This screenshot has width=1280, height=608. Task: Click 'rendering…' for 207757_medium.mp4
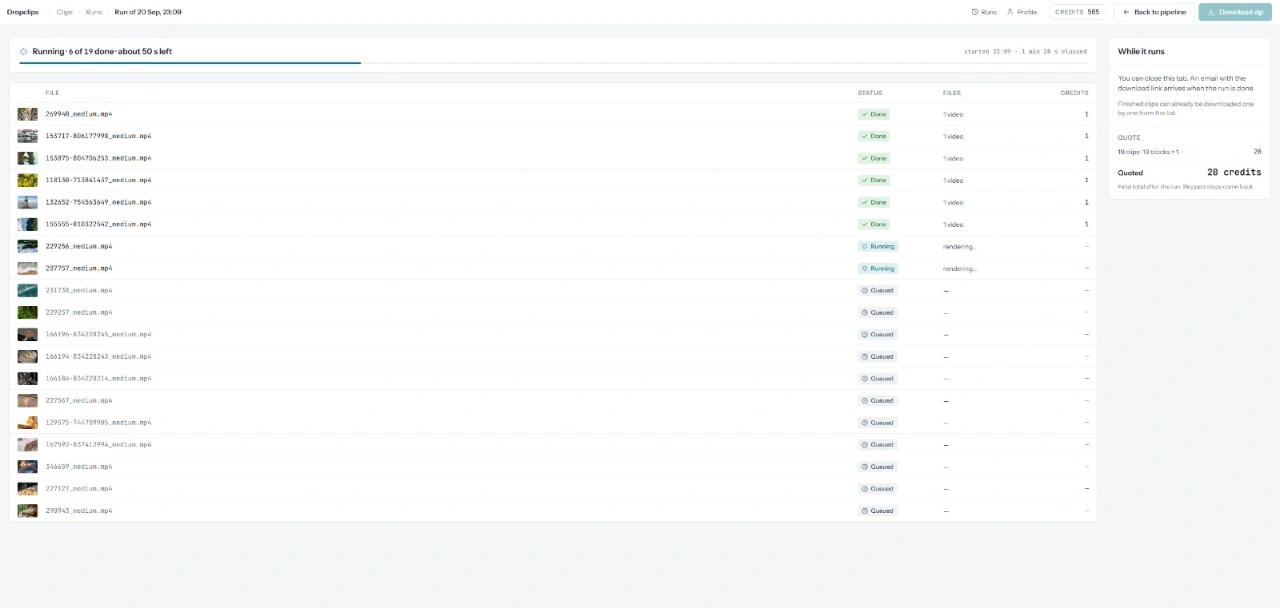tap(960, 268)
